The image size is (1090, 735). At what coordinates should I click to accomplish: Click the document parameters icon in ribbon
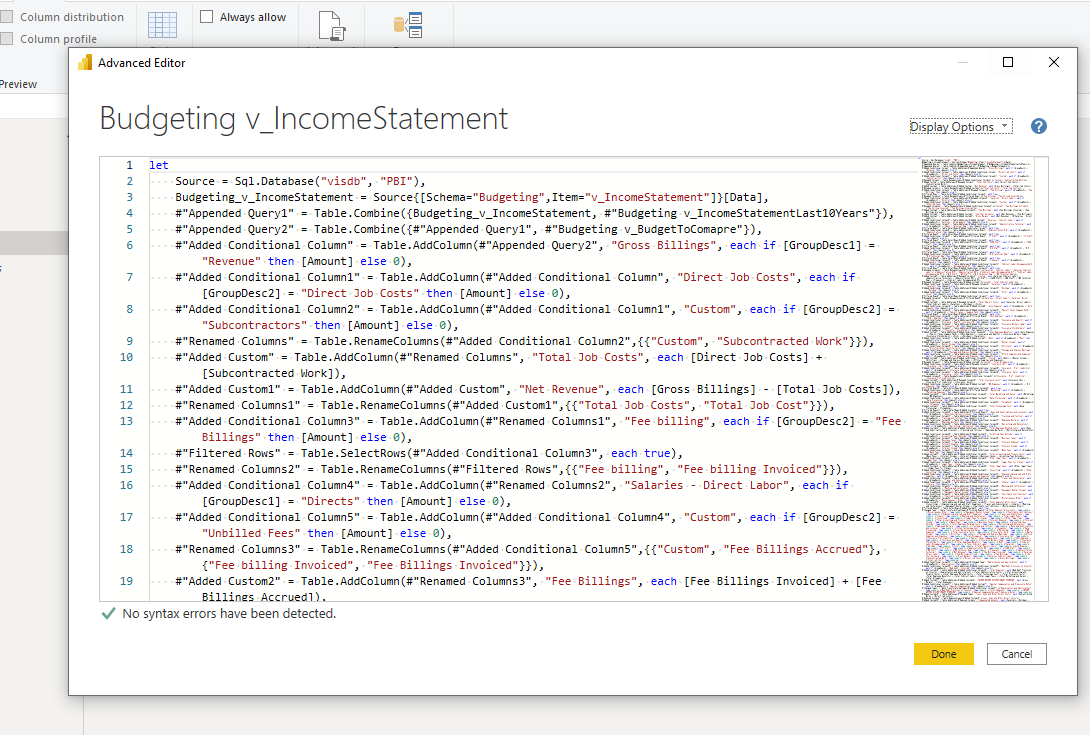(332, 26)
